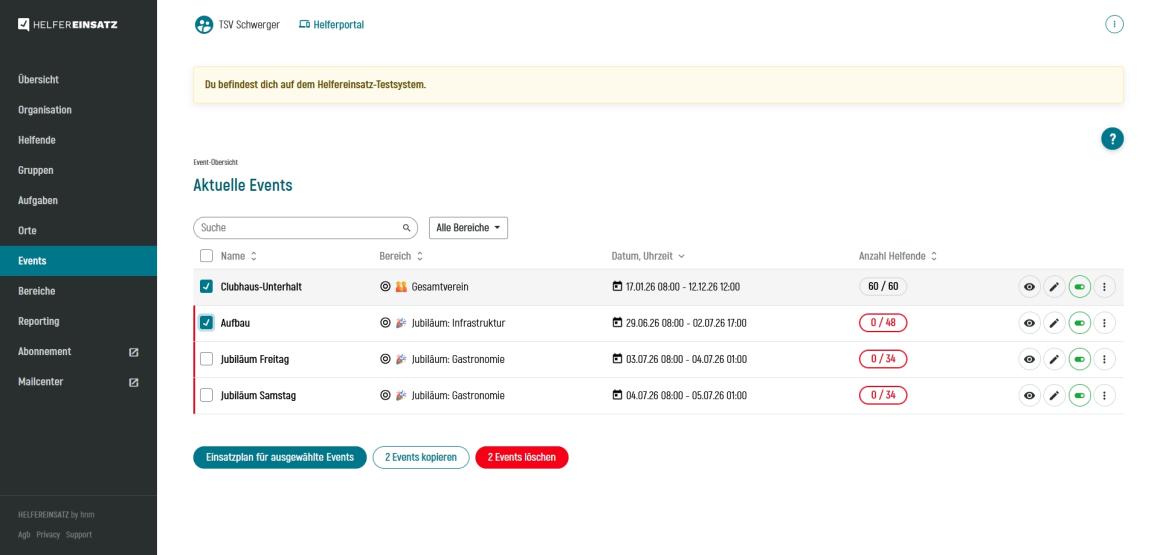
Task: View Jubiläum Samstag via eye icon
Action: 1029,396
